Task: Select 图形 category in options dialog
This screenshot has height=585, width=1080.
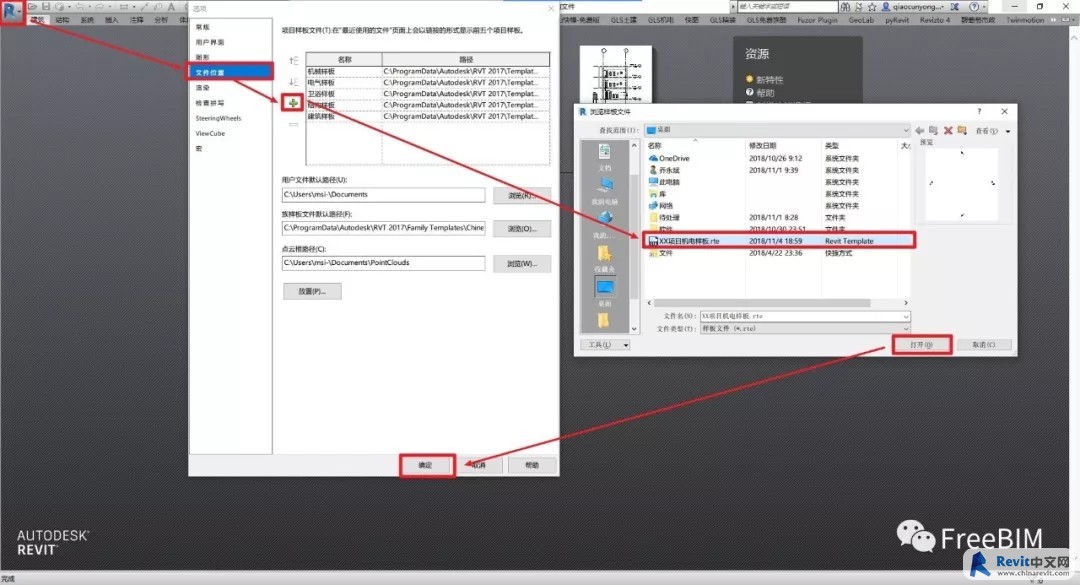Action: tap(202, 57)
